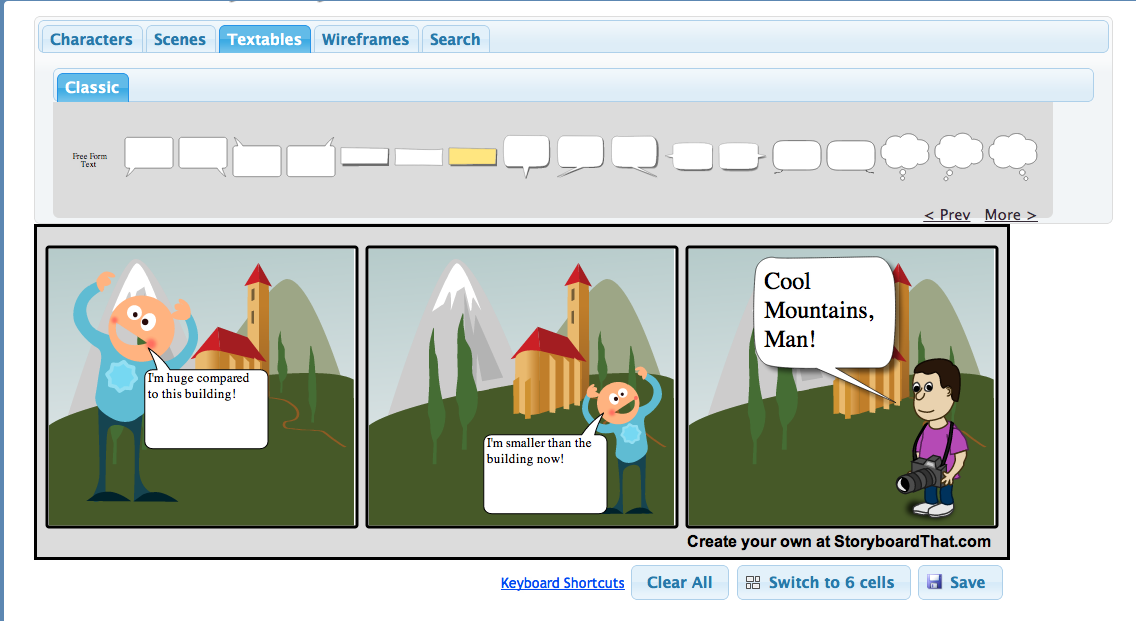This screenshot has height=621, width=1136.
Task: Select the Classic category tab
Action: (91, 87)
